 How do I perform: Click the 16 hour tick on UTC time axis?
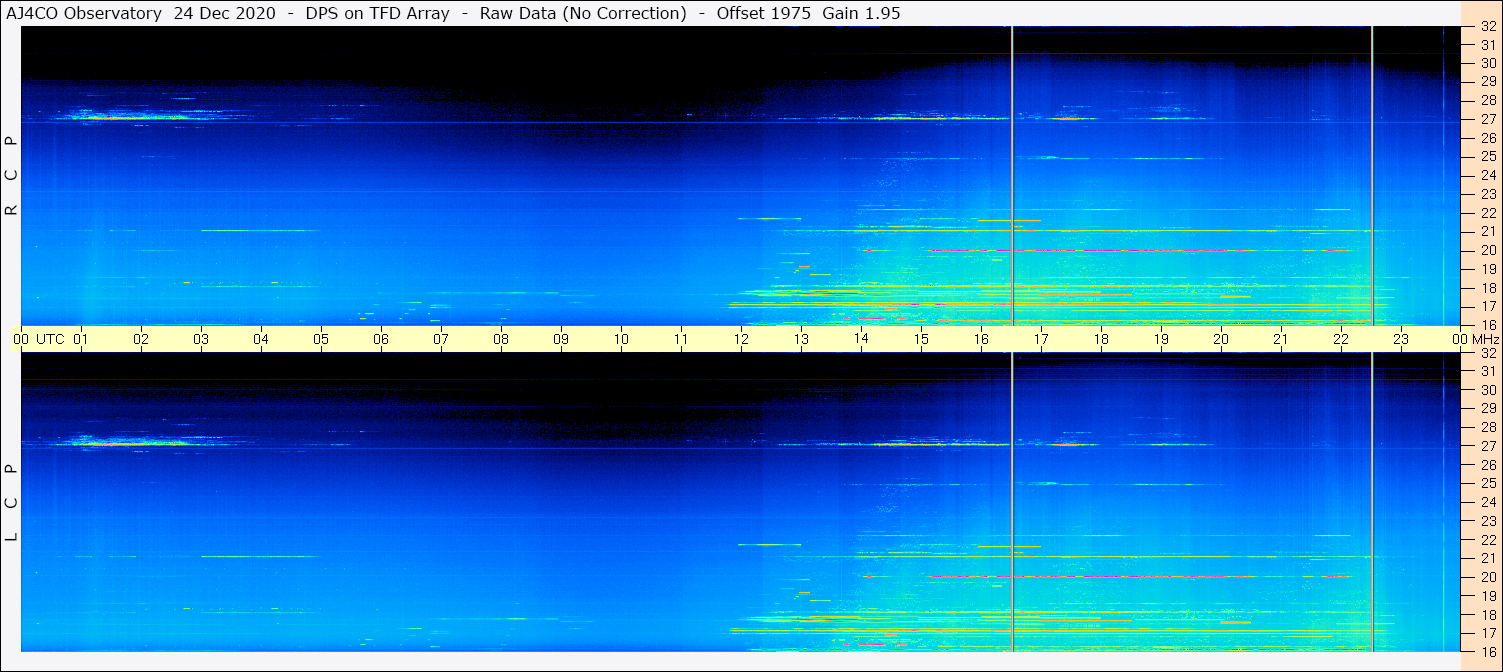coord(981,339)
